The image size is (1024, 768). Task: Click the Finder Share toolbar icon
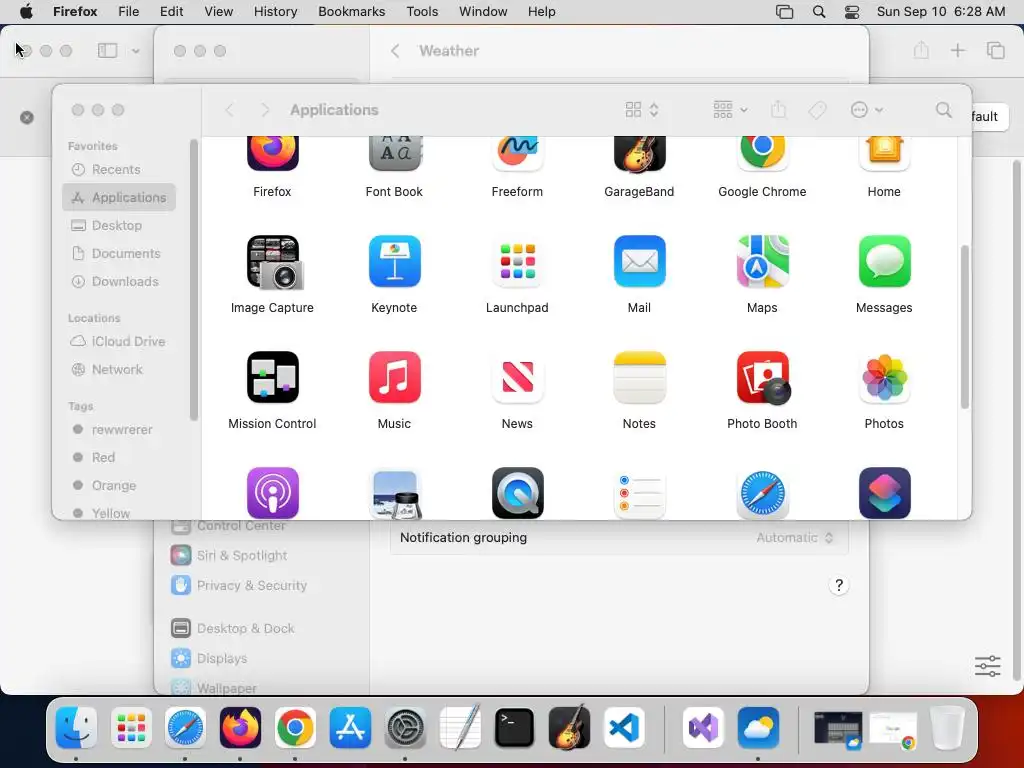pyautogui.click(x=778, y=110)
